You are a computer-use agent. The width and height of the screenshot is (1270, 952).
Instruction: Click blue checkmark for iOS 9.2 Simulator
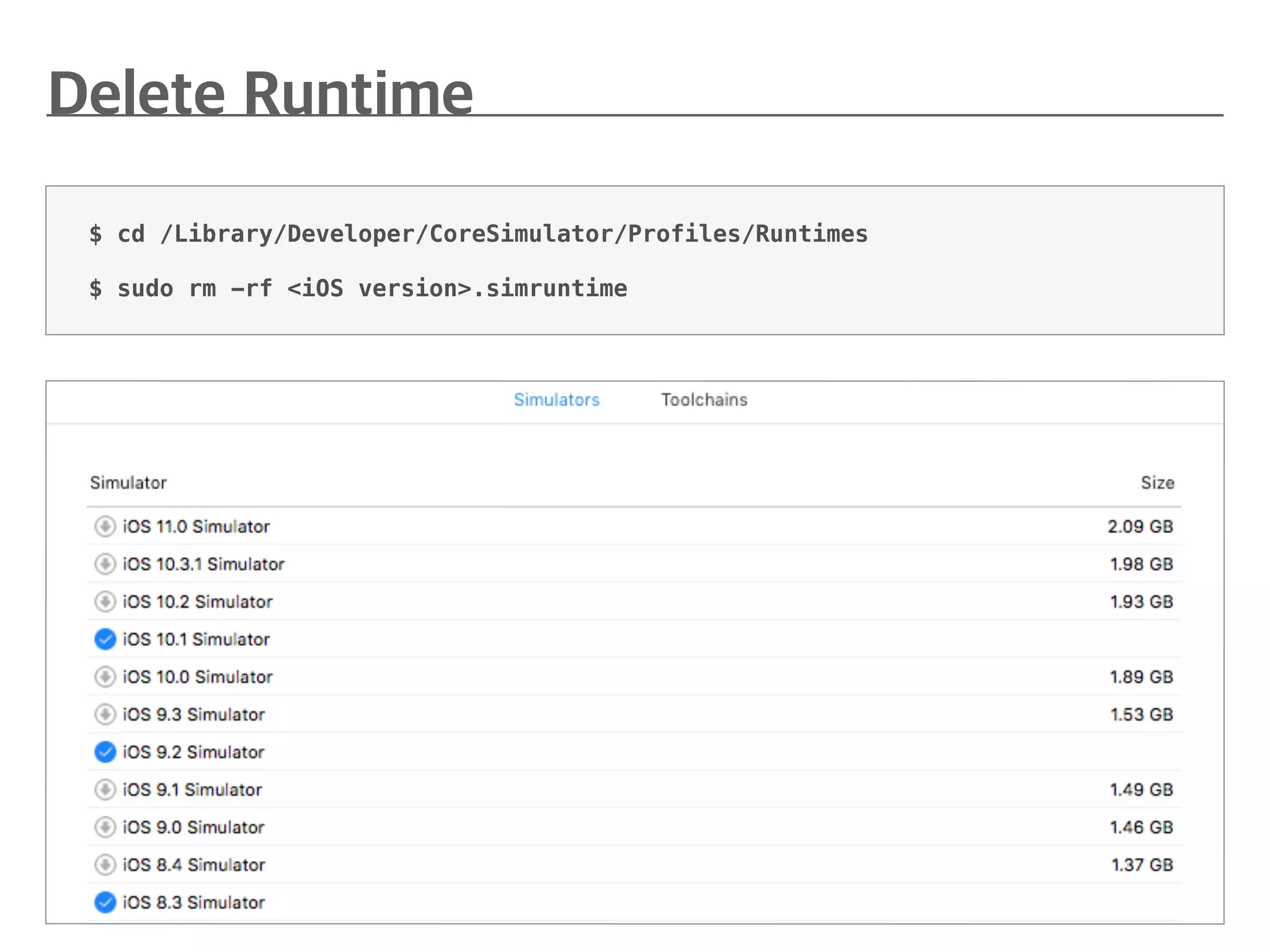[105, 752]
